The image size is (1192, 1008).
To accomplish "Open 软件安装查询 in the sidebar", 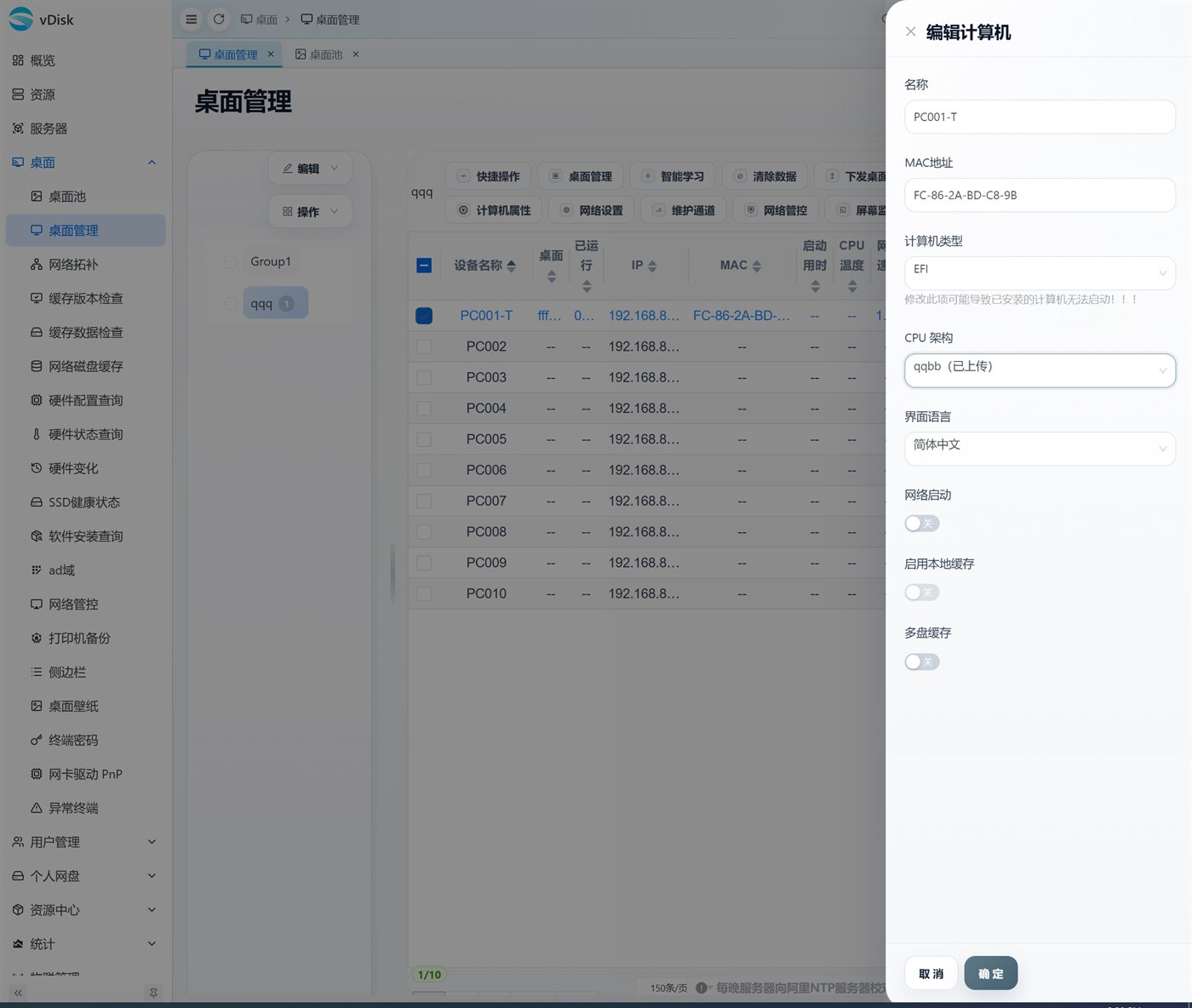I will [86, 536].
